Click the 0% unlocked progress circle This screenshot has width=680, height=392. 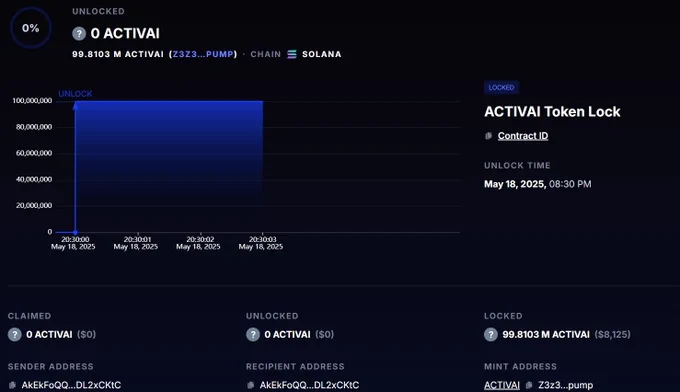pyautogui.click(x=30, y=28)
